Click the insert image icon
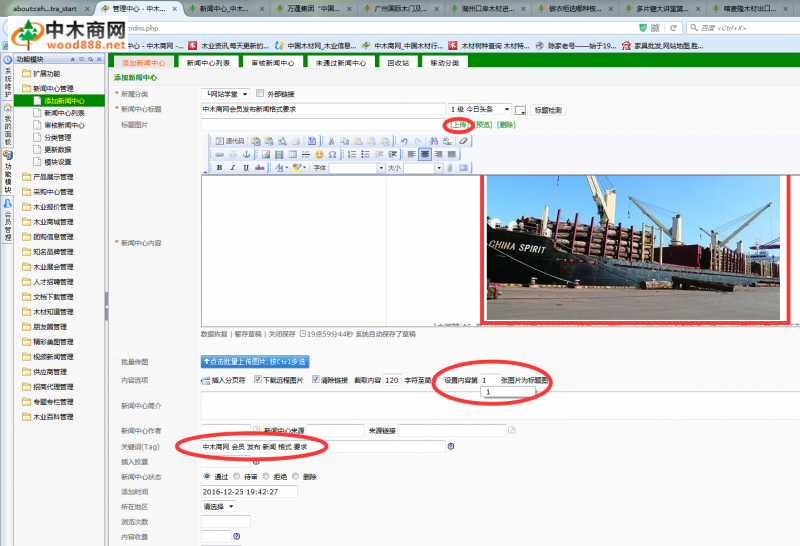The height and width of the screenshot is (546, 800). (x=266, y=154)
